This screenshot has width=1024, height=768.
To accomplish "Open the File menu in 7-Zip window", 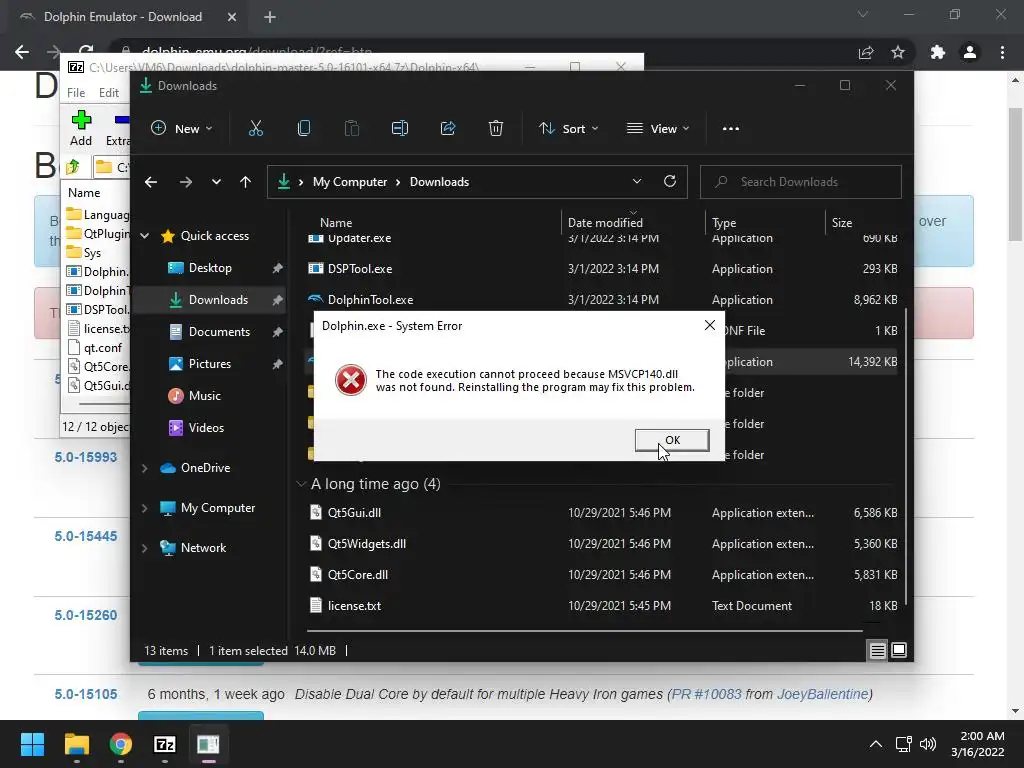I will click(x=76, y=93).
